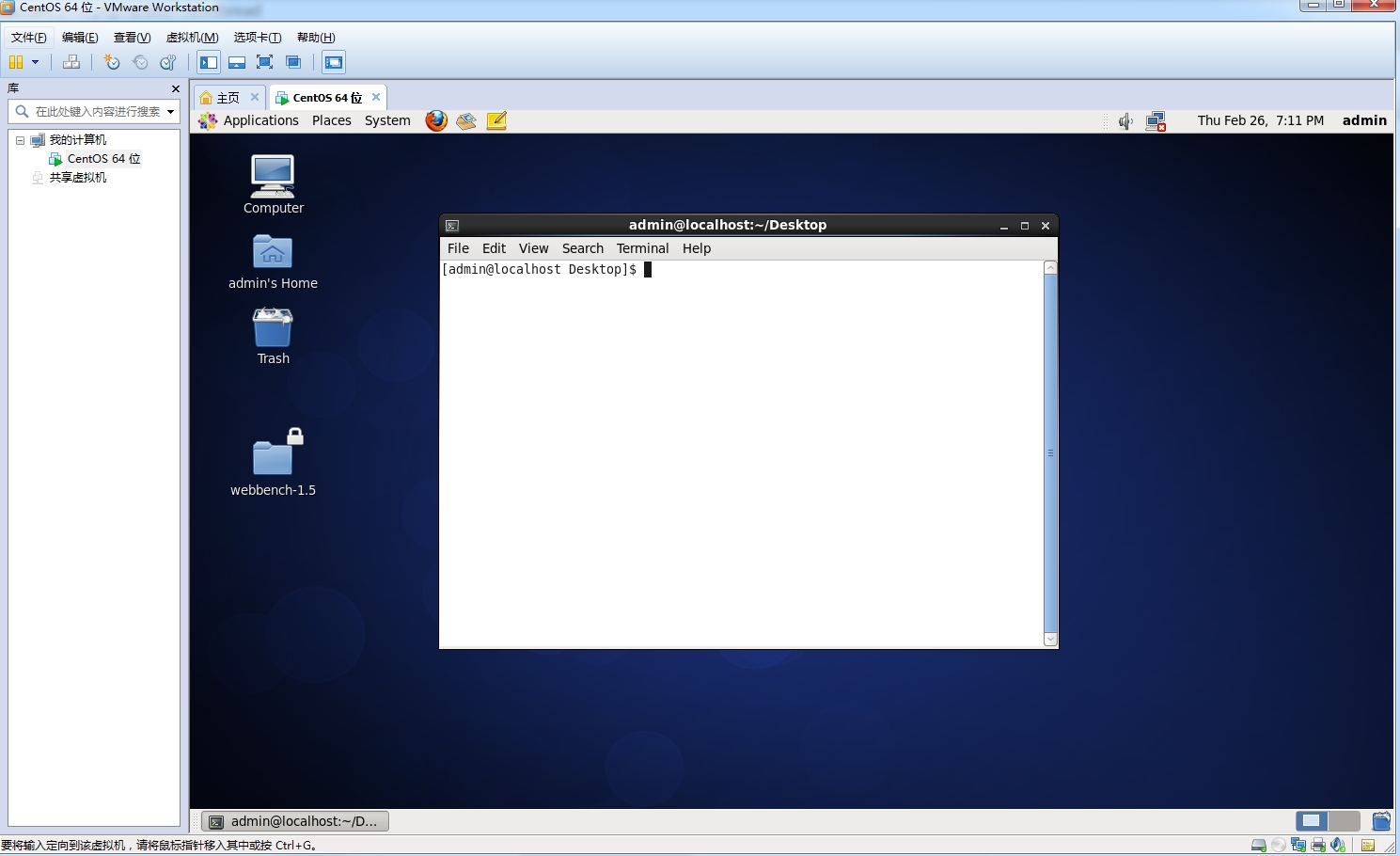Open the 虚拟机(M) menu
Screen dimensions: 1400x856
[x=193, y=38]
